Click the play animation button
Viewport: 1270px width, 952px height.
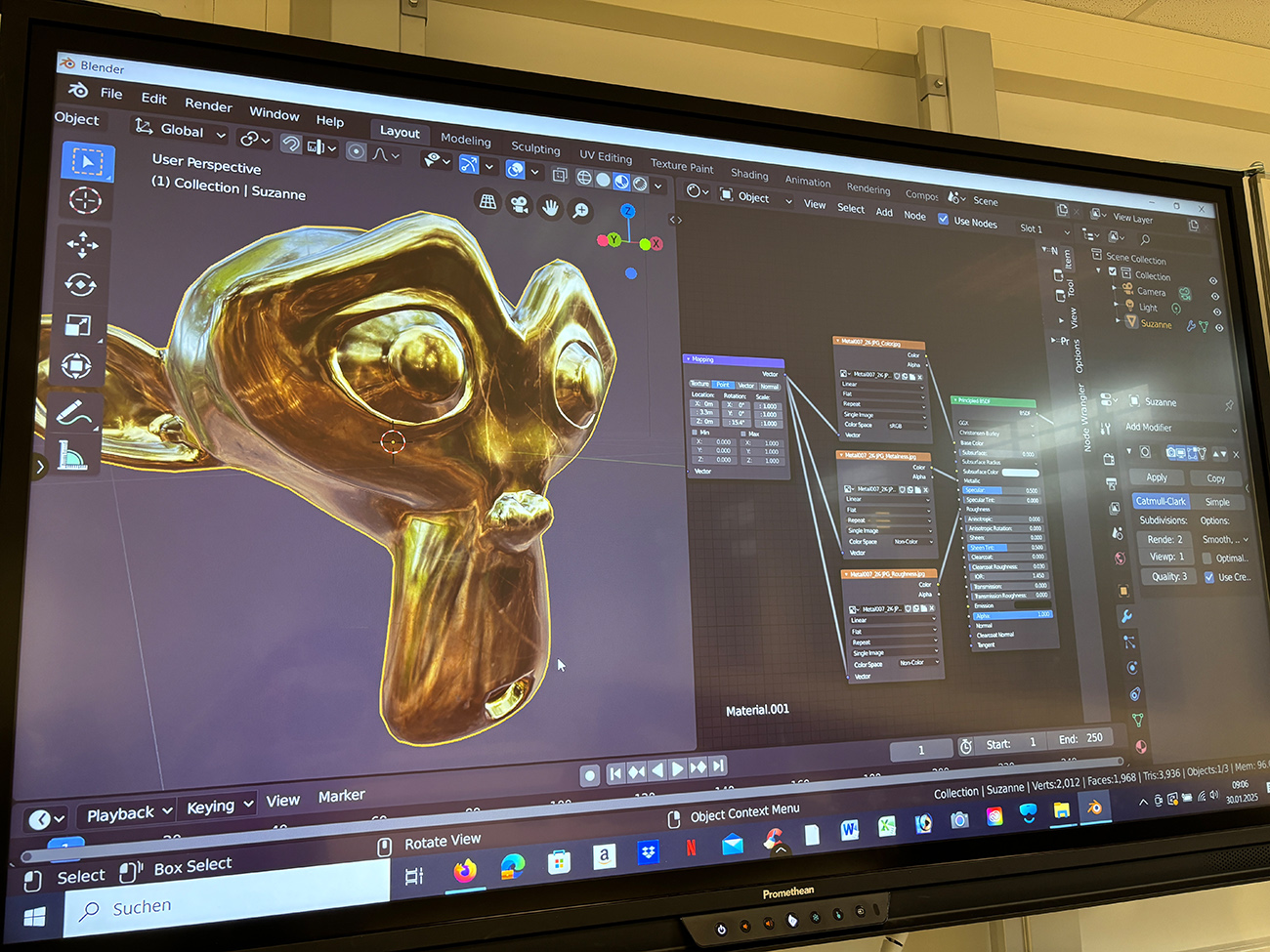[x=678, y=769]
